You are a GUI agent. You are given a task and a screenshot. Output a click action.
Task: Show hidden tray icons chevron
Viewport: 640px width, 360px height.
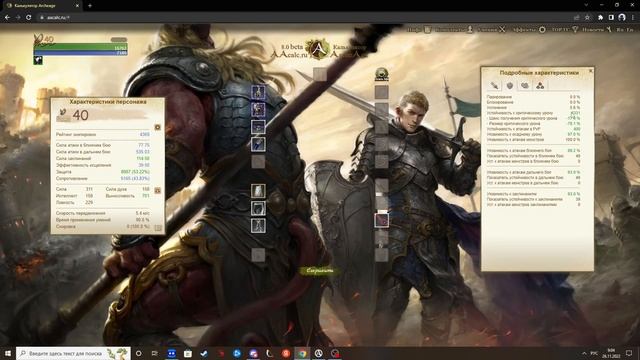point(584,353)
